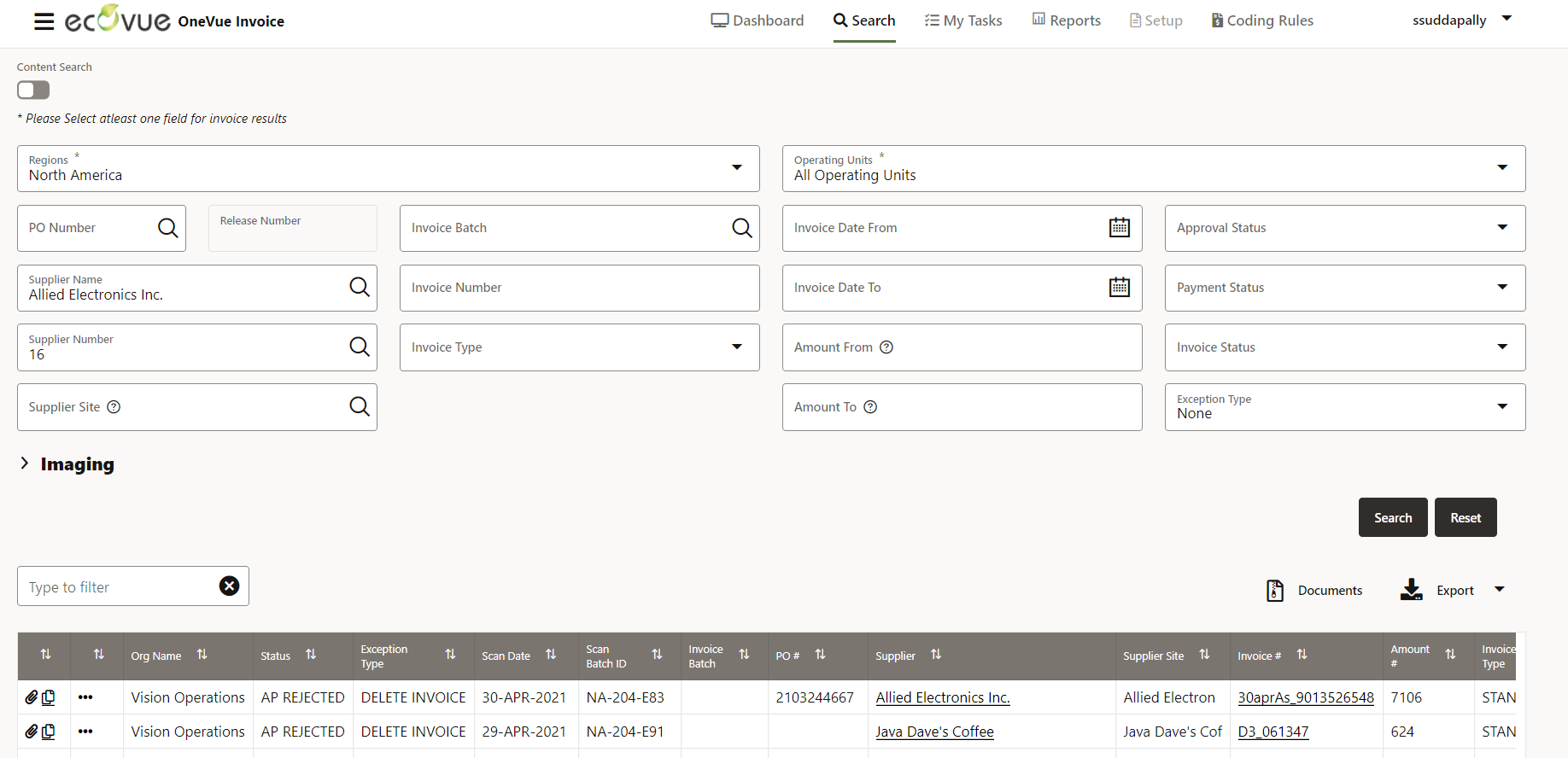
Task: Open the My Tasks tab
Action: tap(963, 20)
